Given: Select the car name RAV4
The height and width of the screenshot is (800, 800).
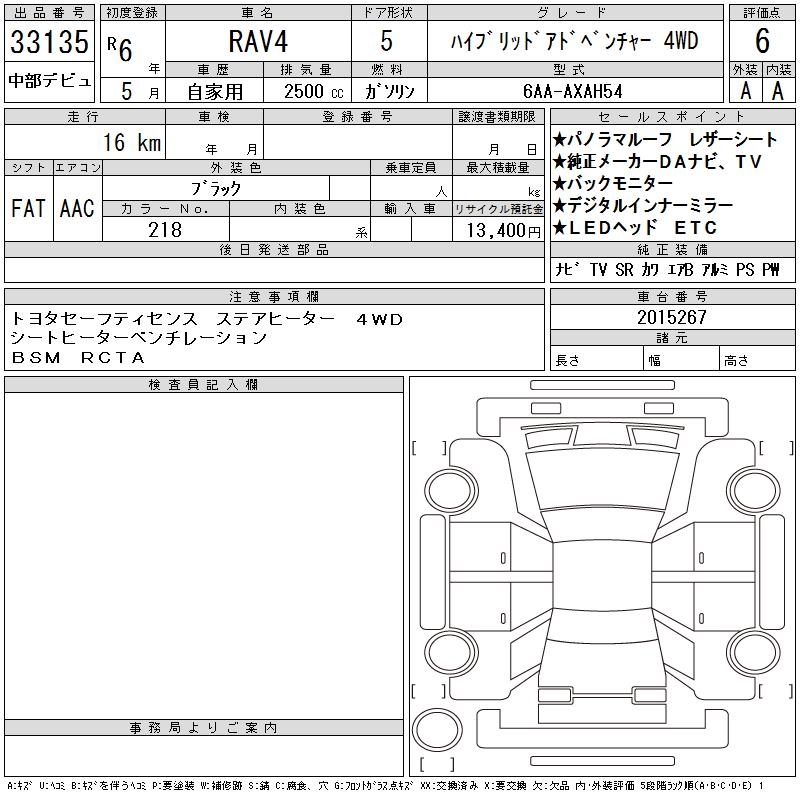Looking at the screenshot, I should tap(258, 41).
